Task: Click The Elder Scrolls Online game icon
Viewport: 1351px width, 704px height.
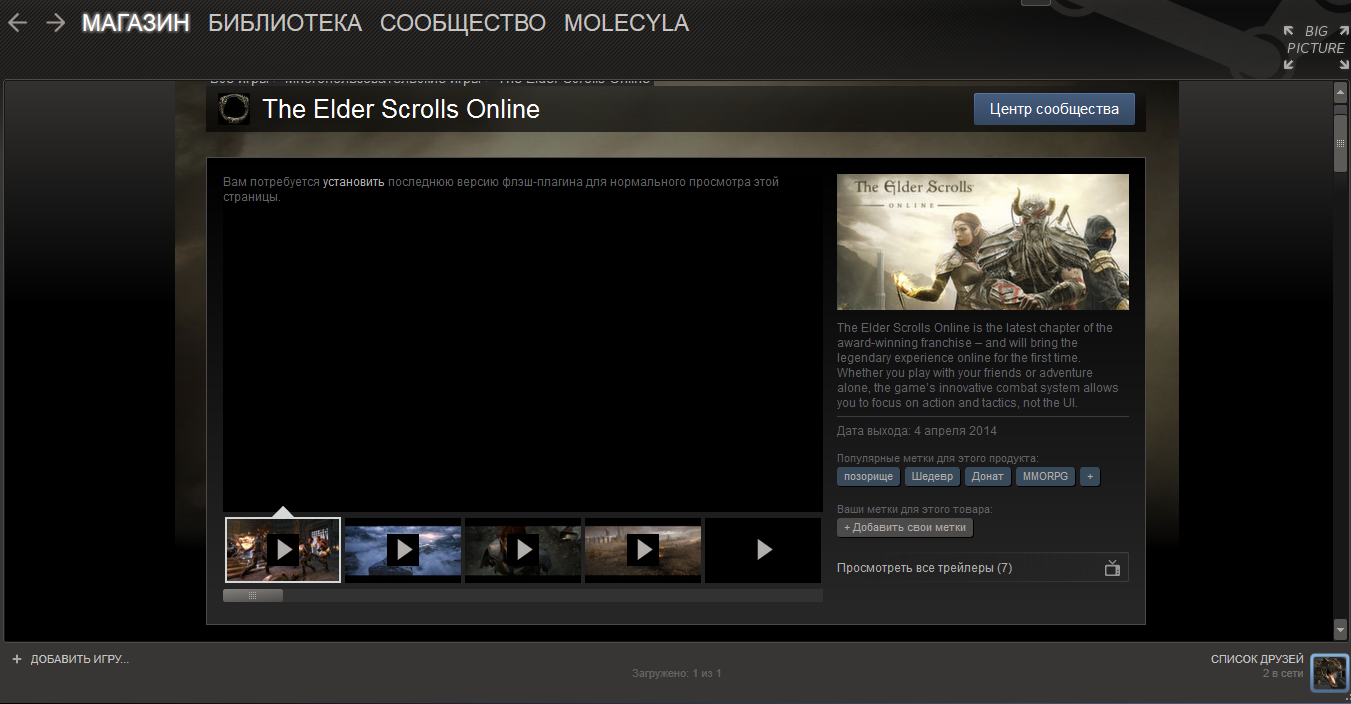Action: [x=234, y=109]
